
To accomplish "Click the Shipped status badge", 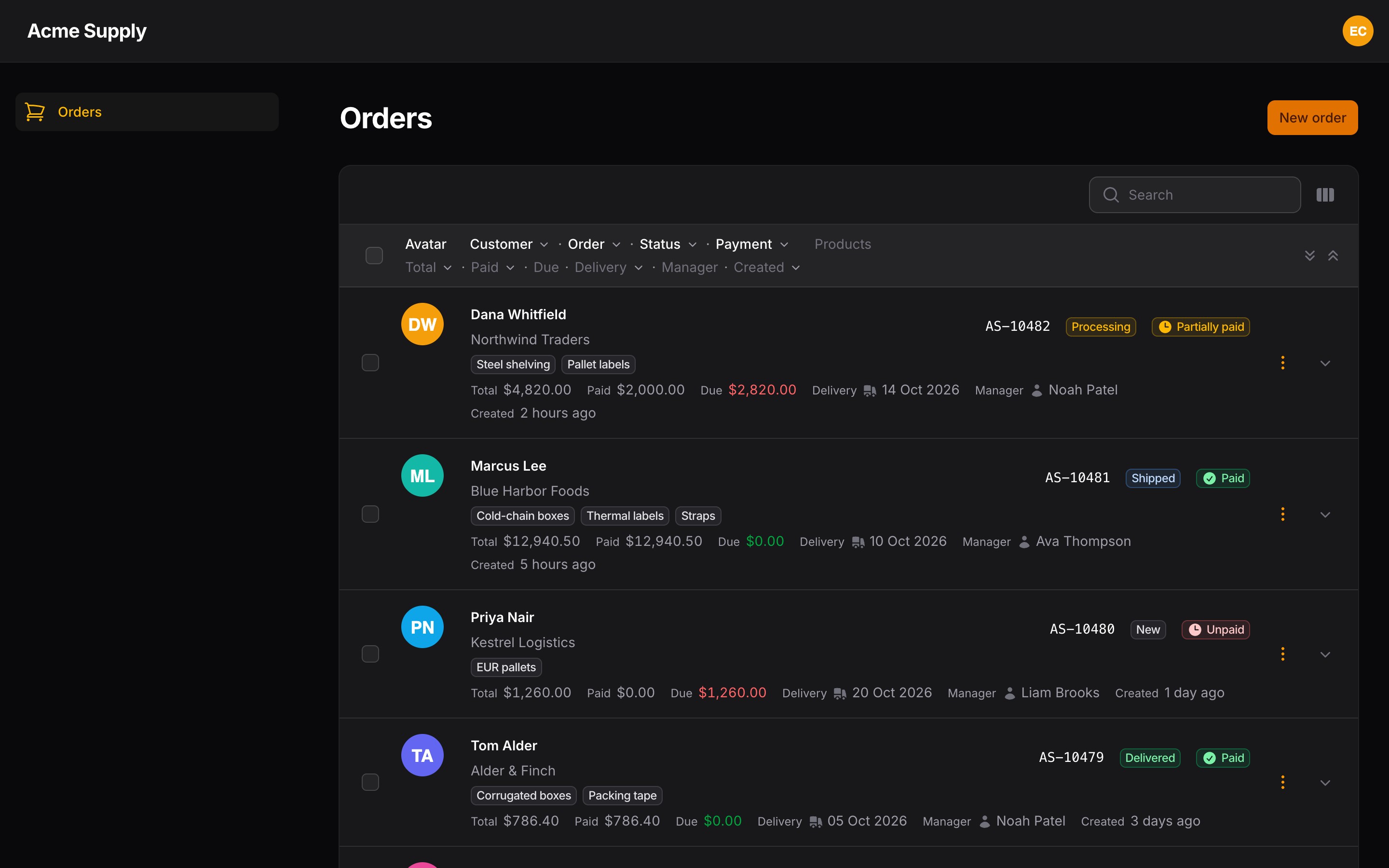I will point(1153,478).
